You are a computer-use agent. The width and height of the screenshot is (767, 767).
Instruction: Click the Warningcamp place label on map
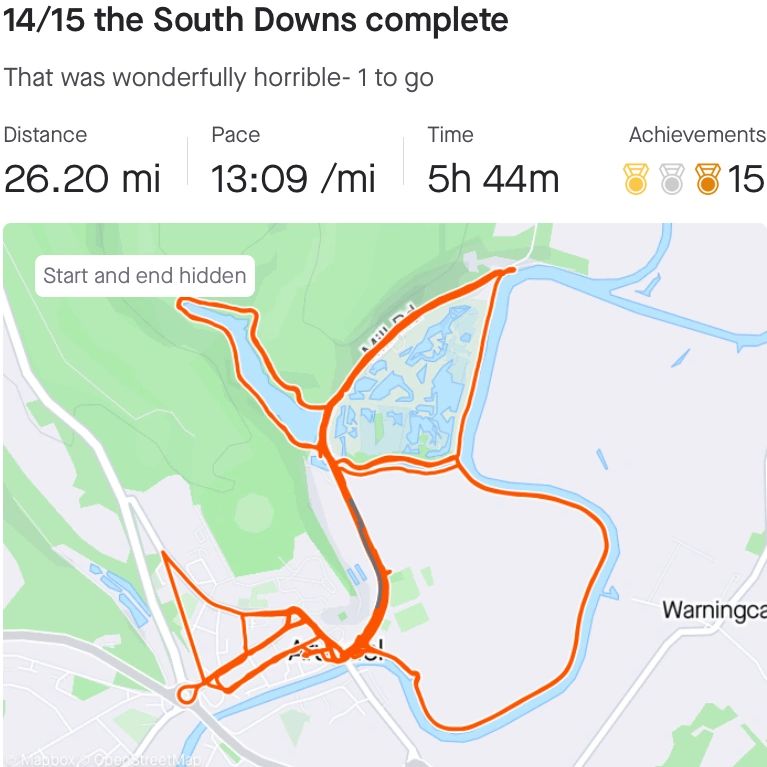pyautogui.click(x=714, y=610)
